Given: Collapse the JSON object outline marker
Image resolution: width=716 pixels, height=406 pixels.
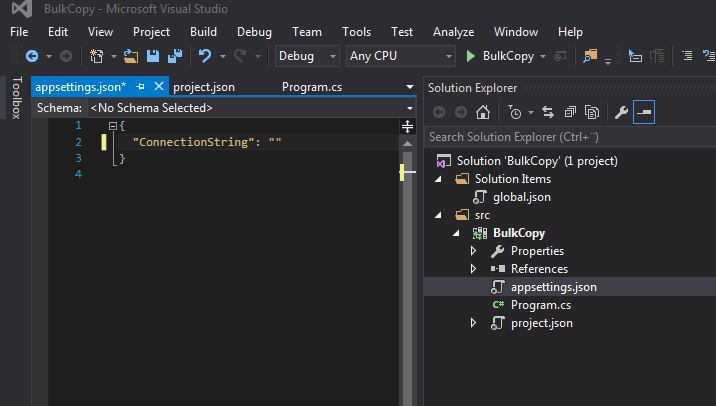Looking at the screenshot, I should [x=113, y=125].
